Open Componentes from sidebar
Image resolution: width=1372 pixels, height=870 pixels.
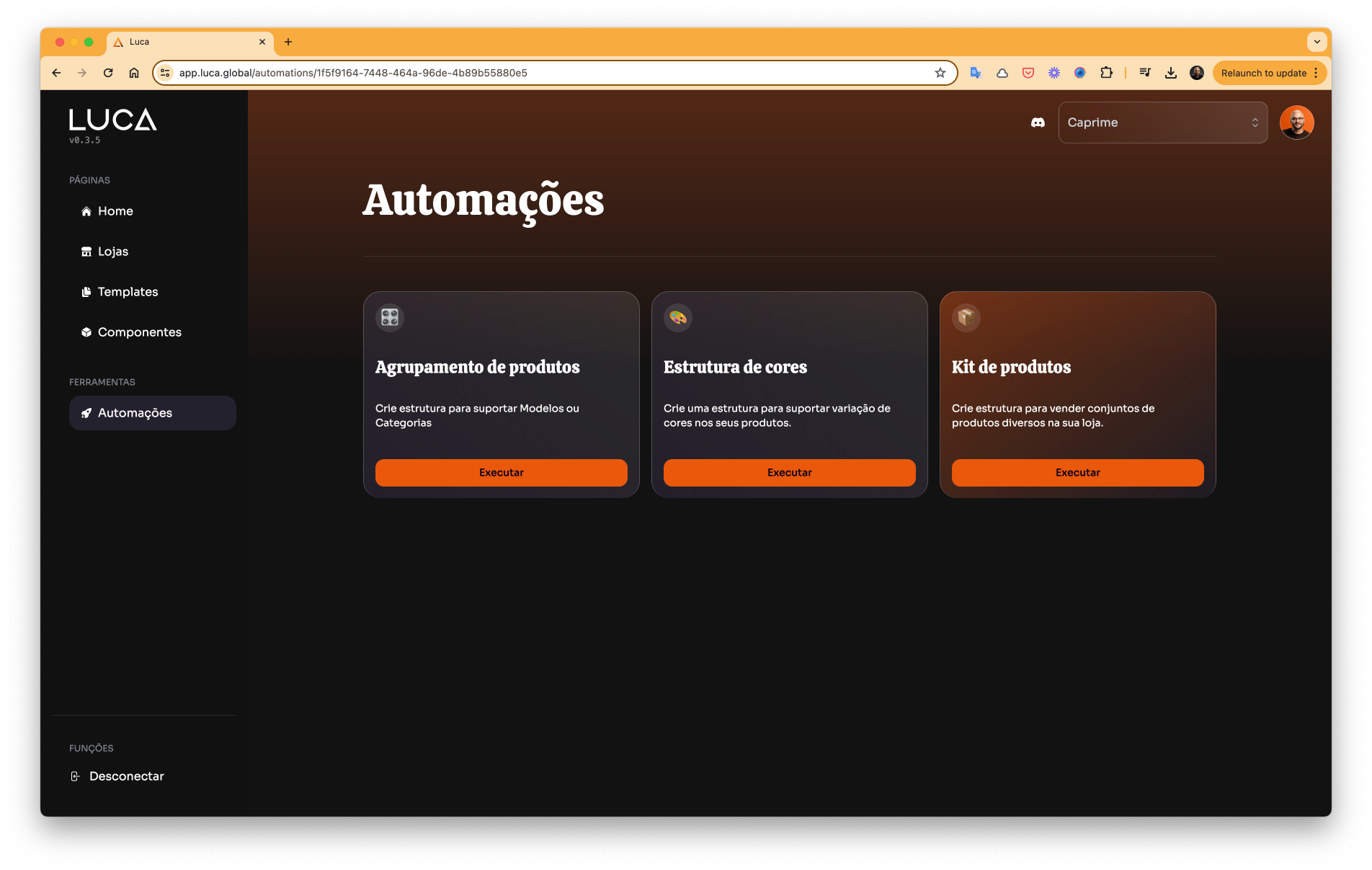139,332
